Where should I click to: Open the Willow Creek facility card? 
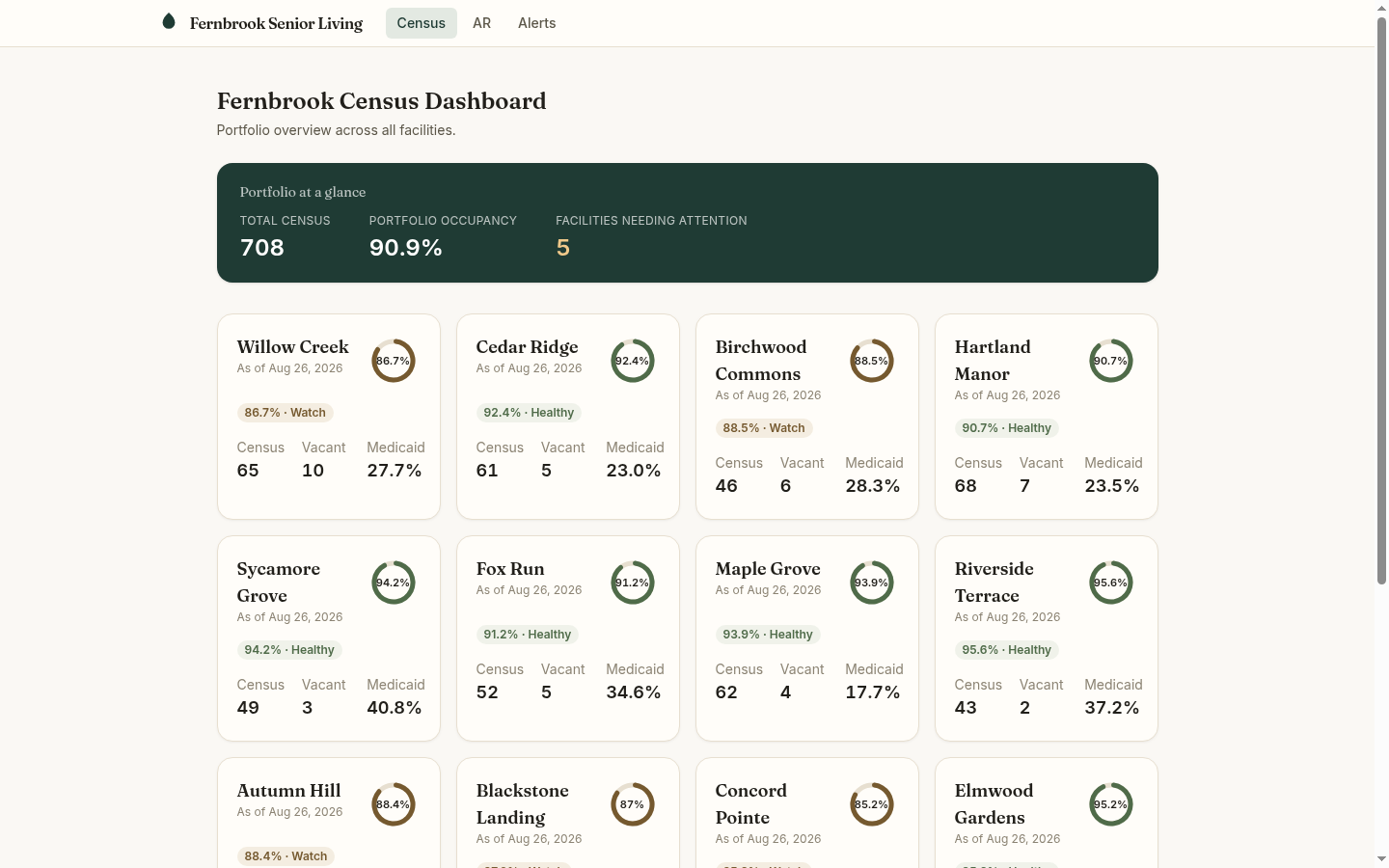[x=329, y=417]
